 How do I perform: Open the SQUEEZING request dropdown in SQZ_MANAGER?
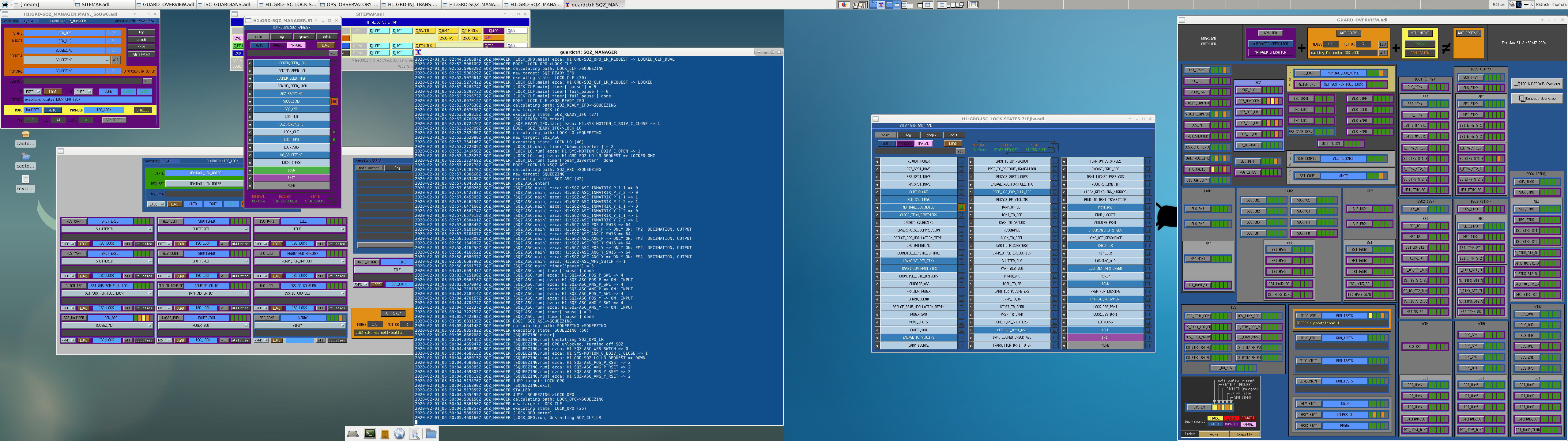tap(67, 60)
